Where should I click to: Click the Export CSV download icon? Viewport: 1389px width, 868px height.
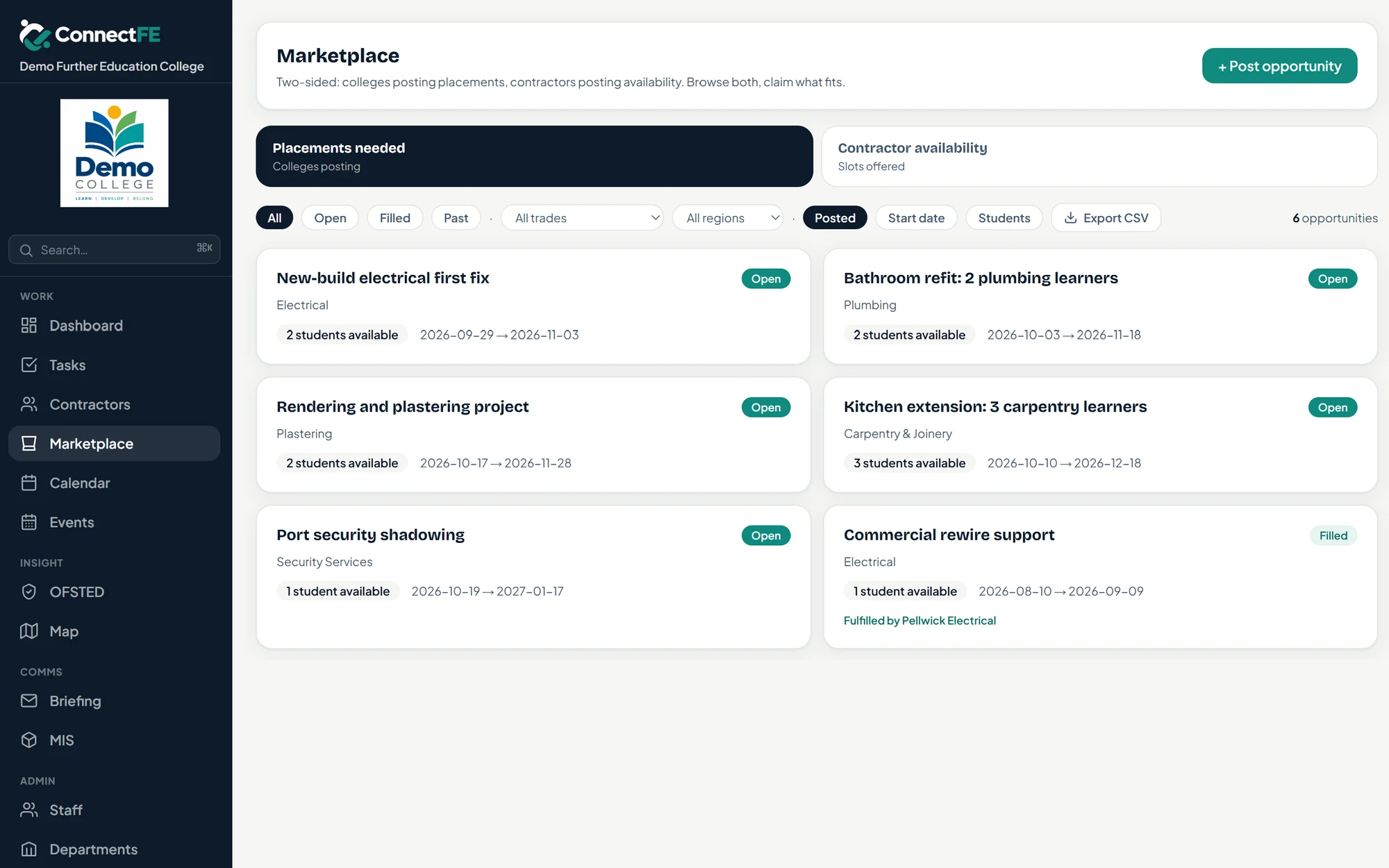point(1070,218)
